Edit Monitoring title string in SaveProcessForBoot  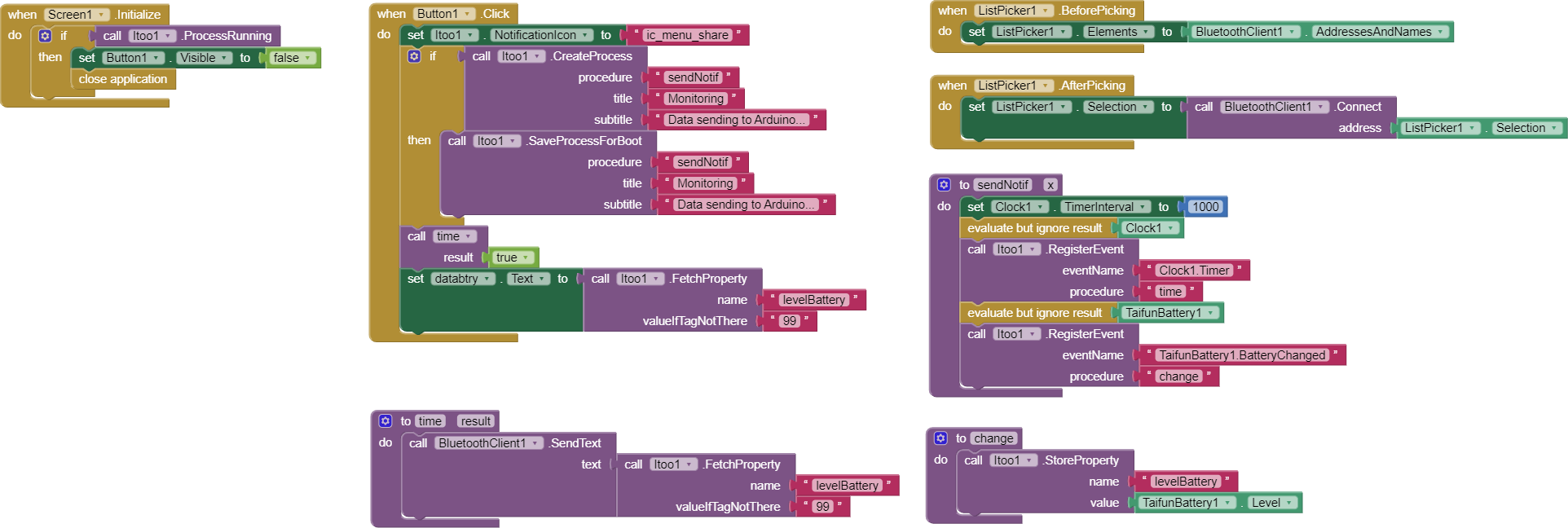[705, 183]
